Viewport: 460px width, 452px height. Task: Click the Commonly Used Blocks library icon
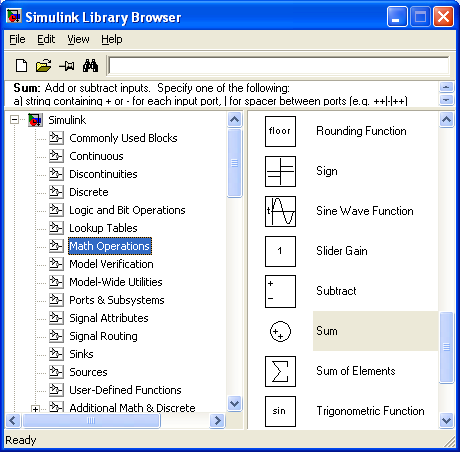pos(56,138)
